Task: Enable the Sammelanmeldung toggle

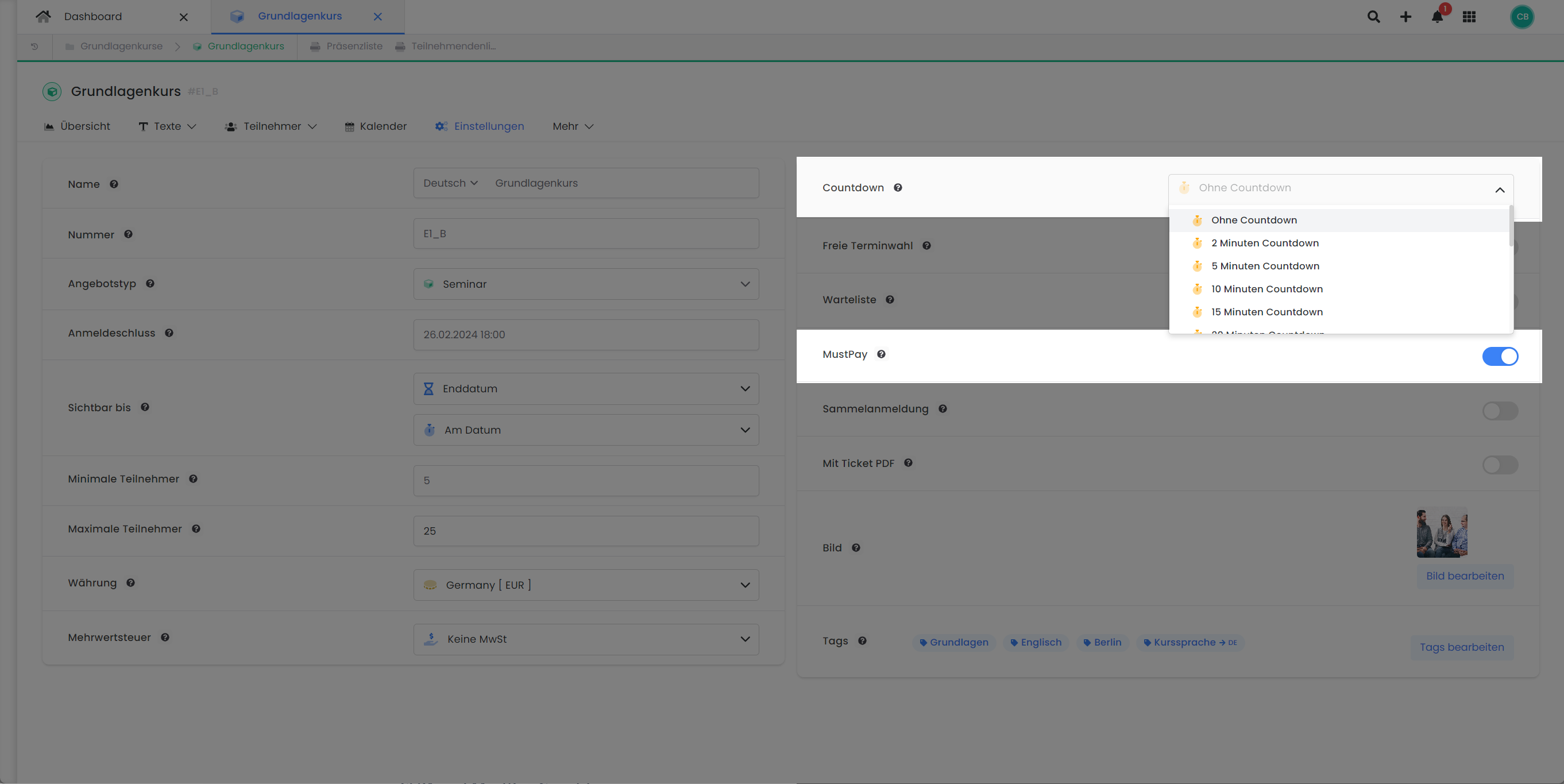Action: pos(1500,411)
